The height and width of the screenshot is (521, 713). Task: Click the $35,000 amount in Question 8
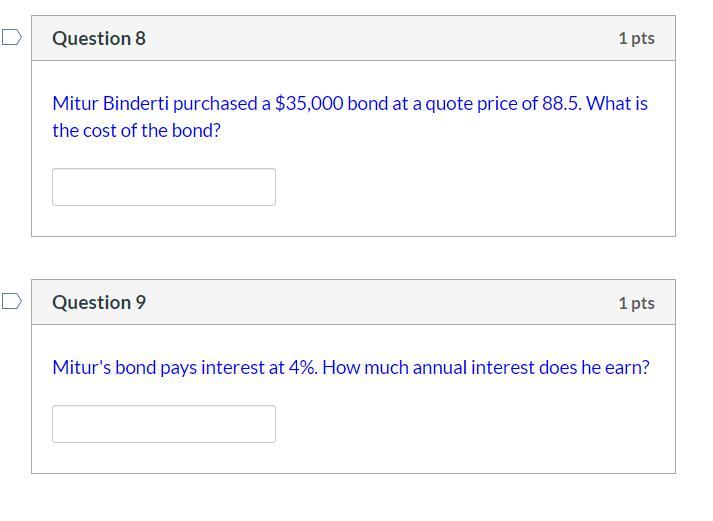(309, 103)
